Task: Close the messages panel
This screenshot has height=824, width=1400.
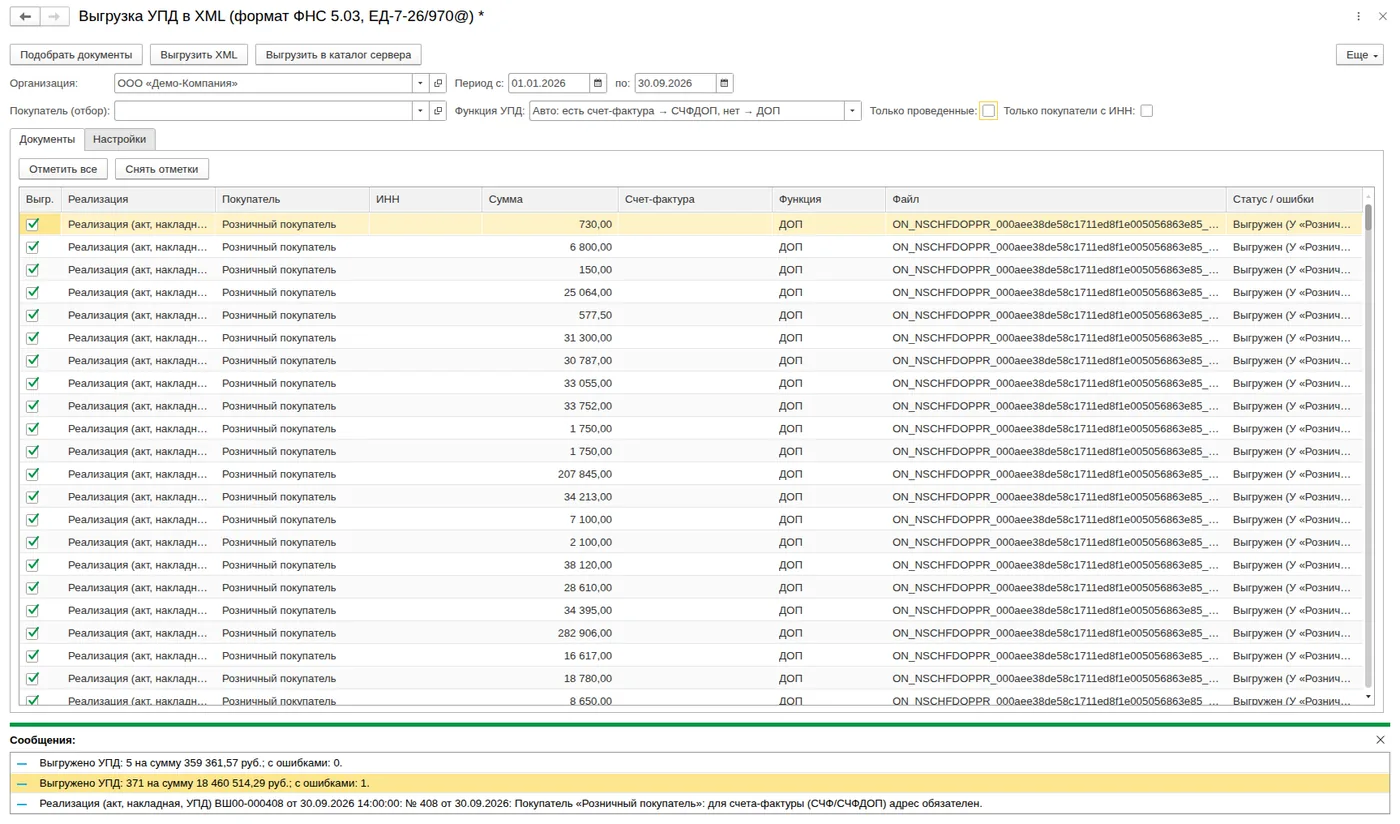Action: (1380, 740)
